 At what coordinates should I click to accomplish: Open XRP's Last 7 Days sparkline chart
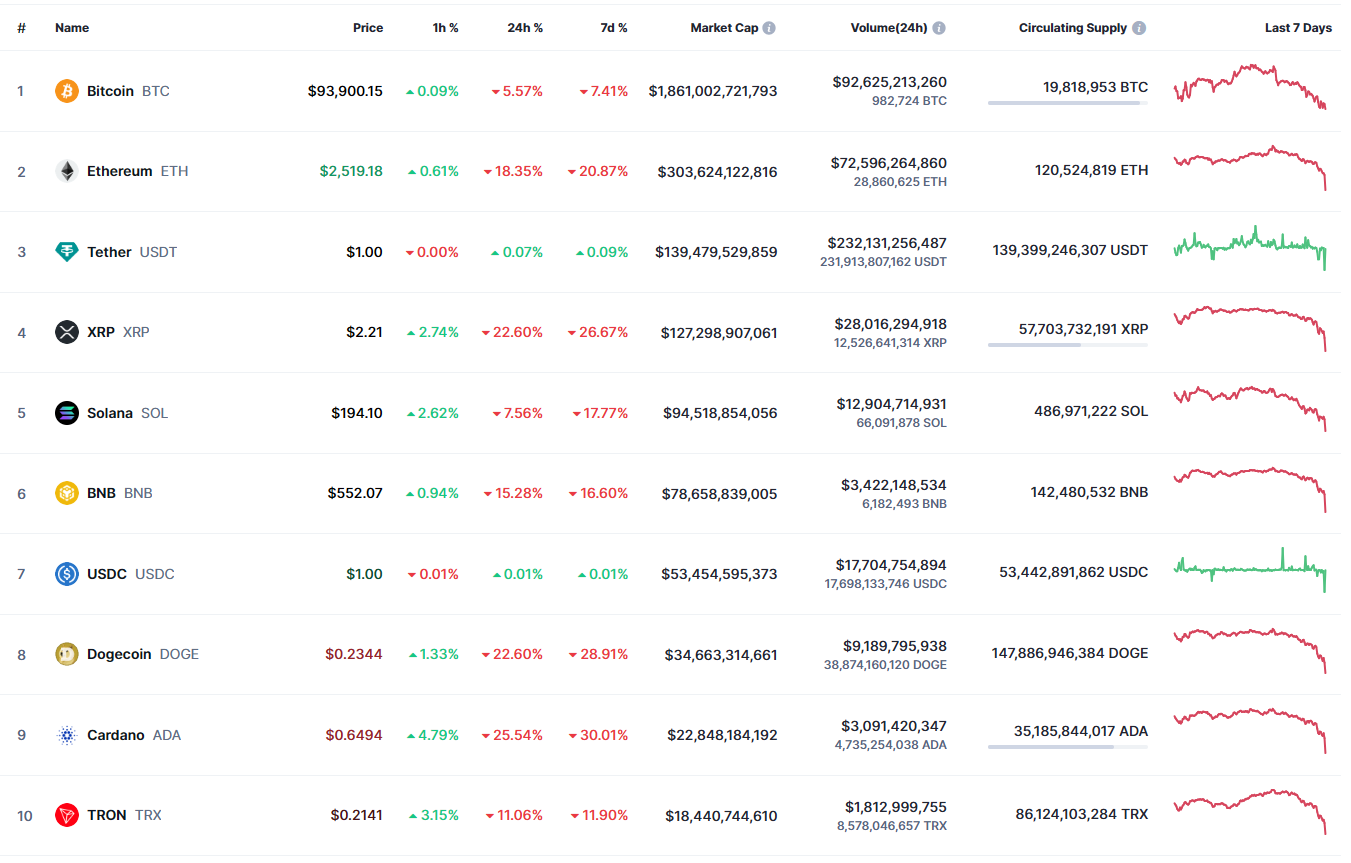tap(1250, 328)
